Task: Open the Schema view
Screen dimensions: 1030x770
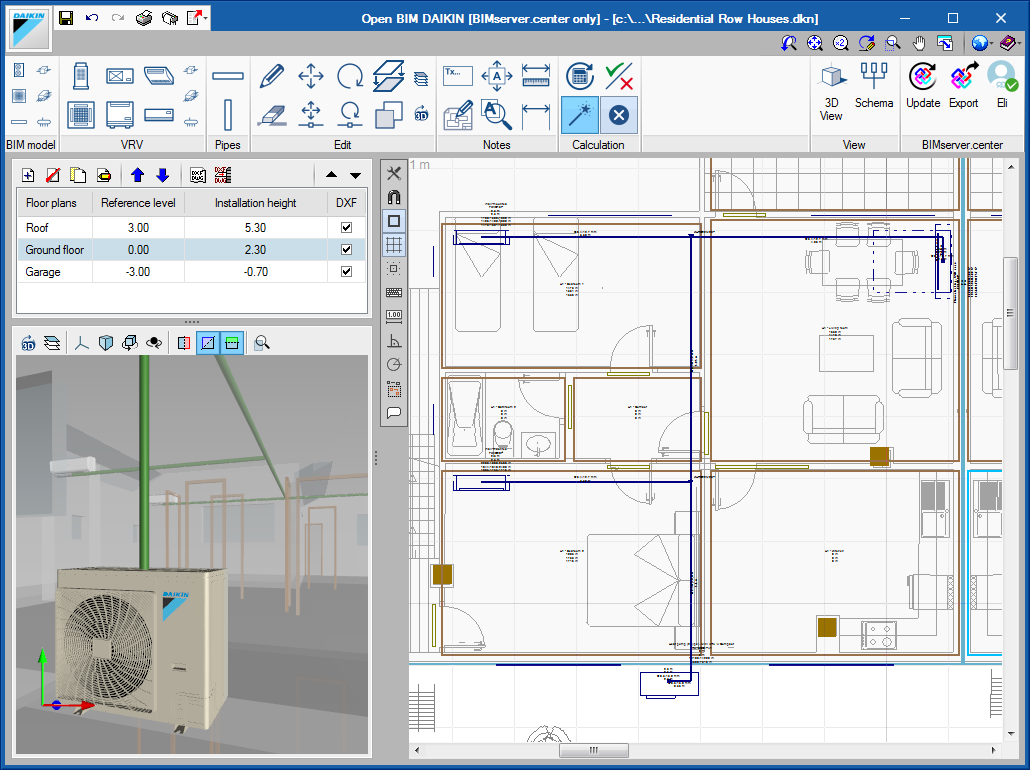Action: (874, 86)
